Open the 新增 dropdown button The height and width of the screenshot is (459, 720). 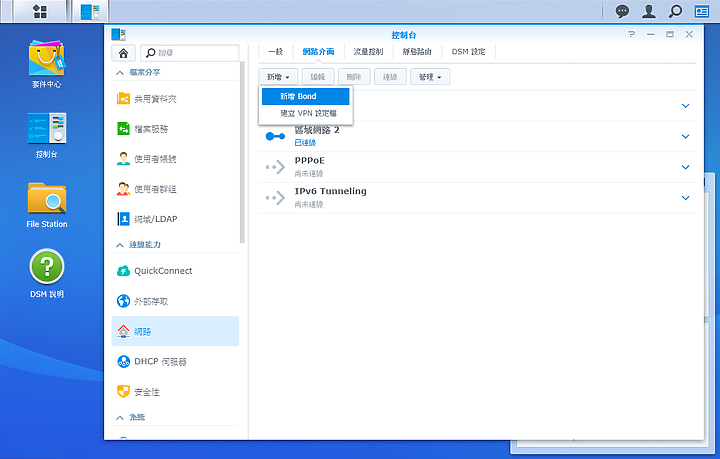coord(278,77)
